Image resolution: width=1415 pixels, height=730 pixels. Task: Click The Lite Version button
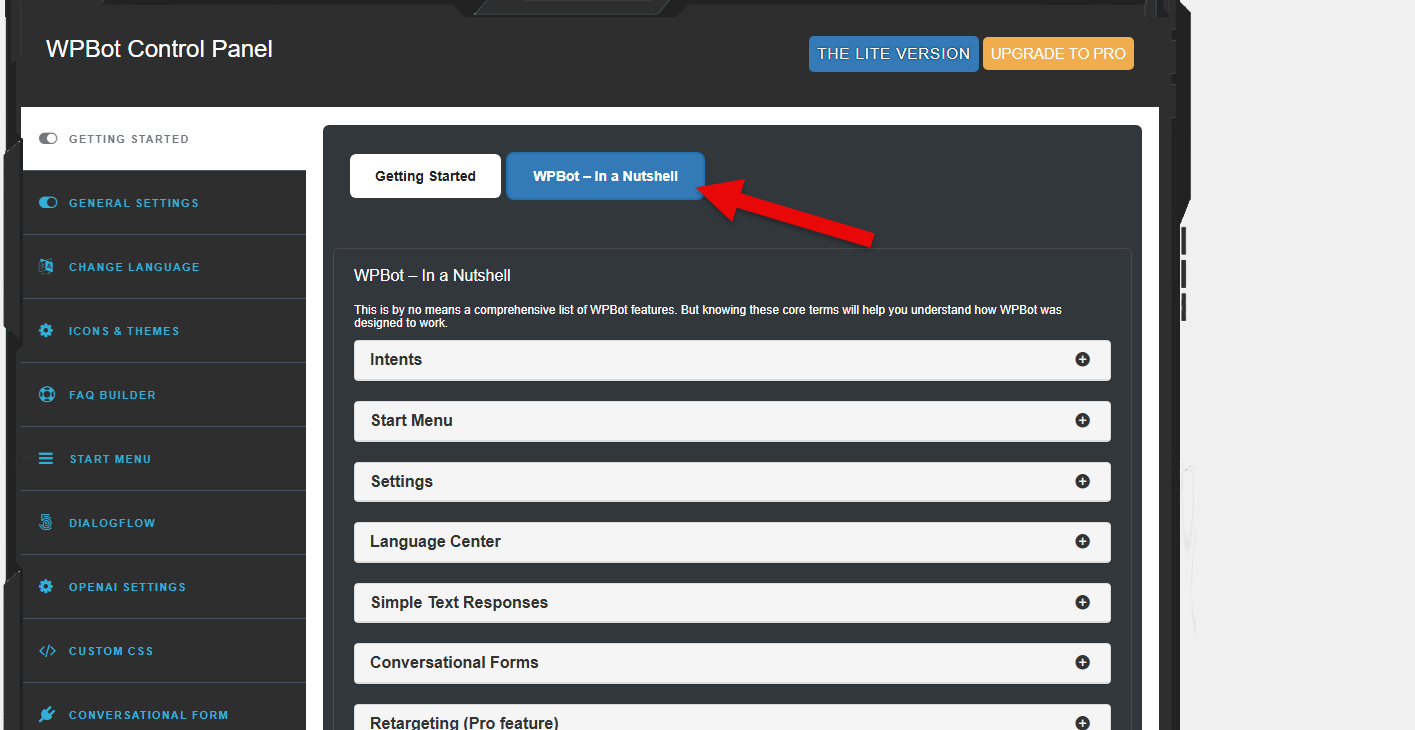(x=893, y=54)
